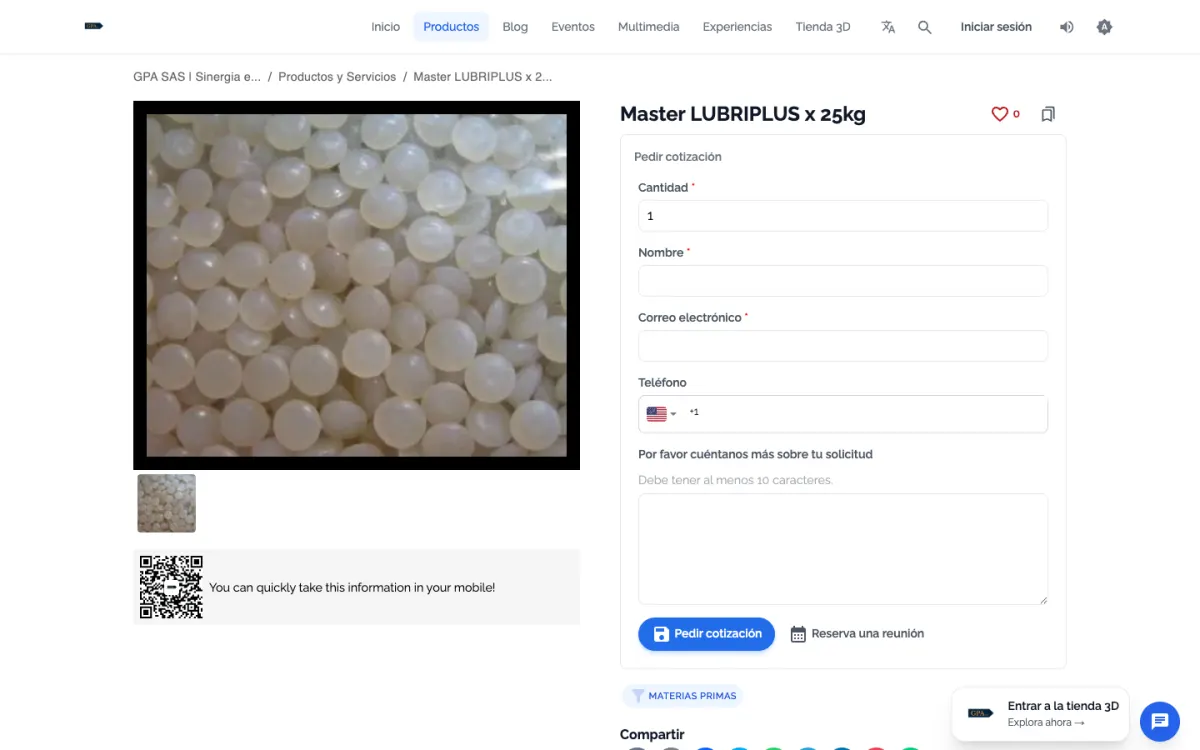Open the language translate icon

[888, 27]
